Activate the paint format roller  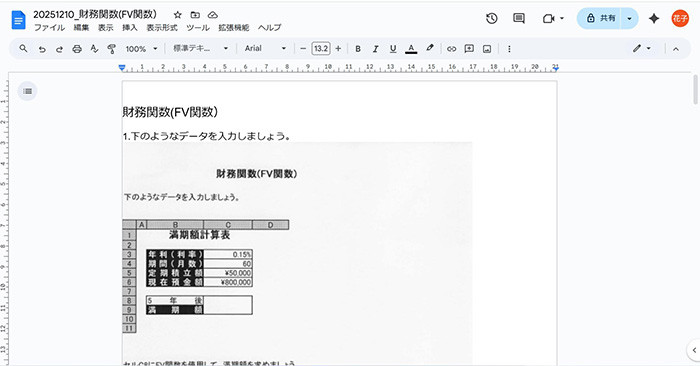point(112,49)
